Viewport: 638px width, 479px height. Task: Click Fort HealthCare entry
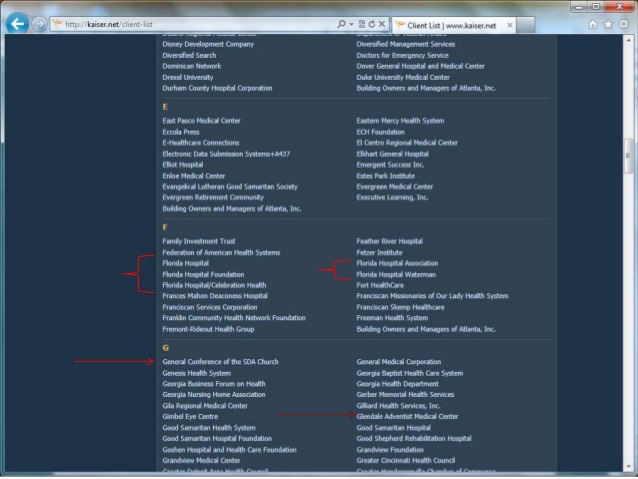point(380,285)
